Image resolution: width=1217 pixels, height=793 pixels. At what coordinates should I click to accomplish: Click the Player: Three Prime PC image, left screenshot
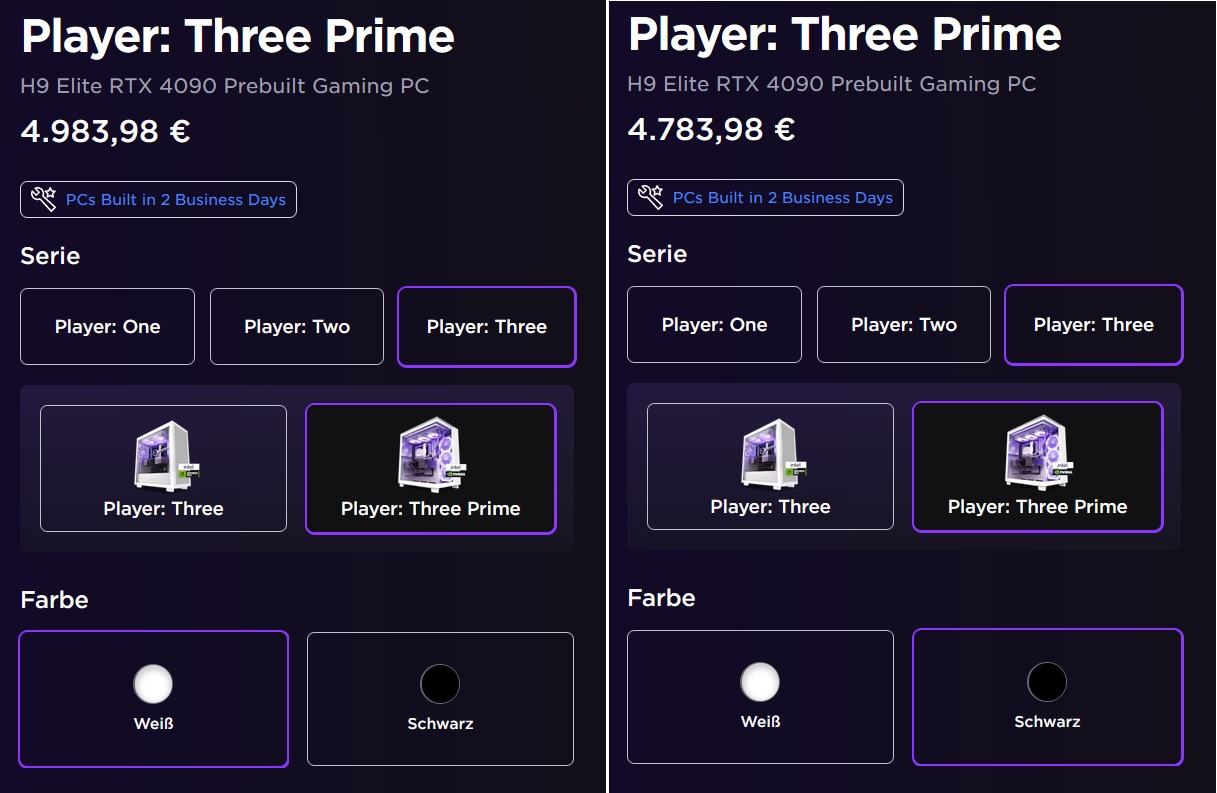pyautogui.click(x=430, y=457)
